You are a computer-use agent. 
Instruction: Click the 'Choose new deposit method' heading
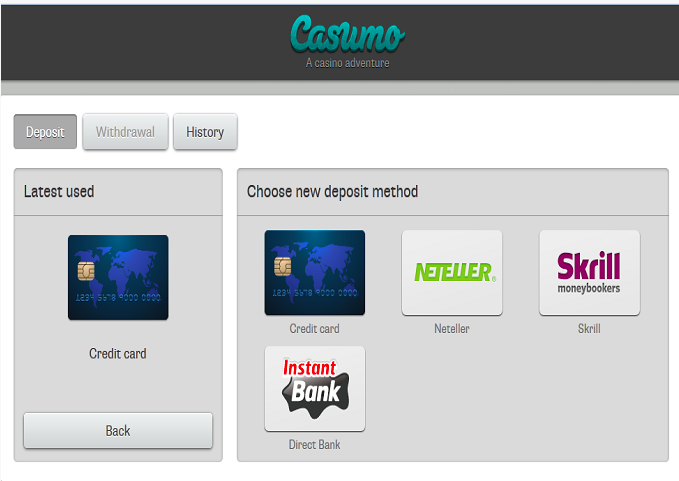333,191
